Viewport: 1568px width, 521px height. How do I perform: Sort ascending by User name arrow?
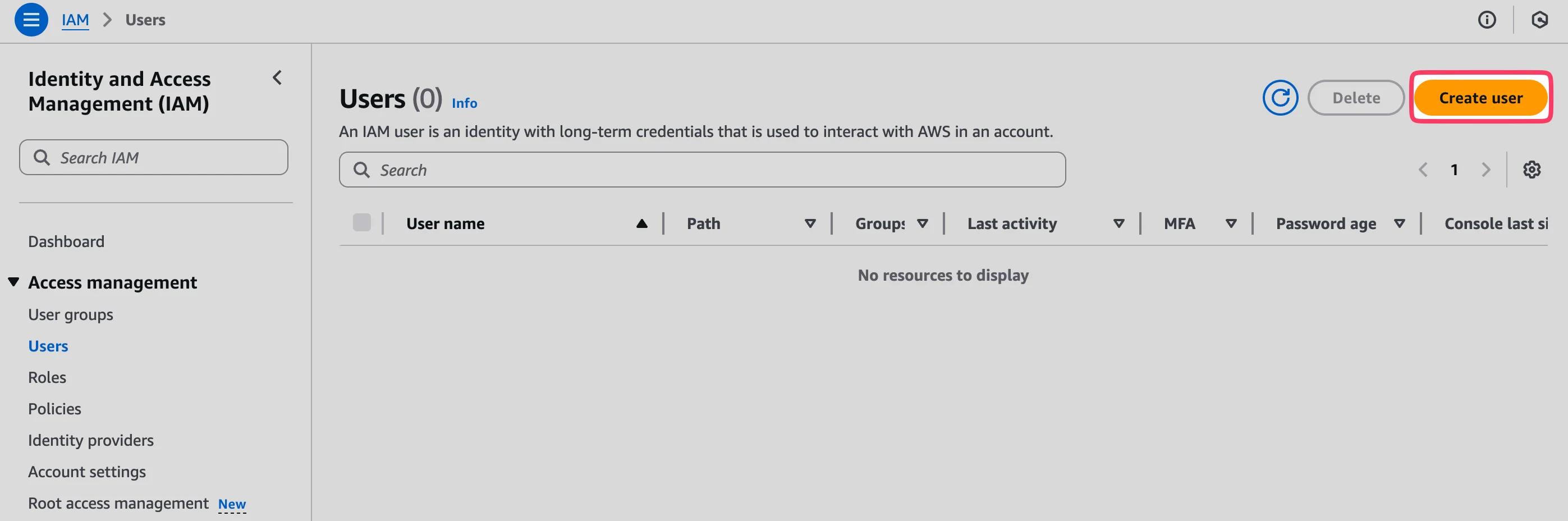(x=641, y=223)
